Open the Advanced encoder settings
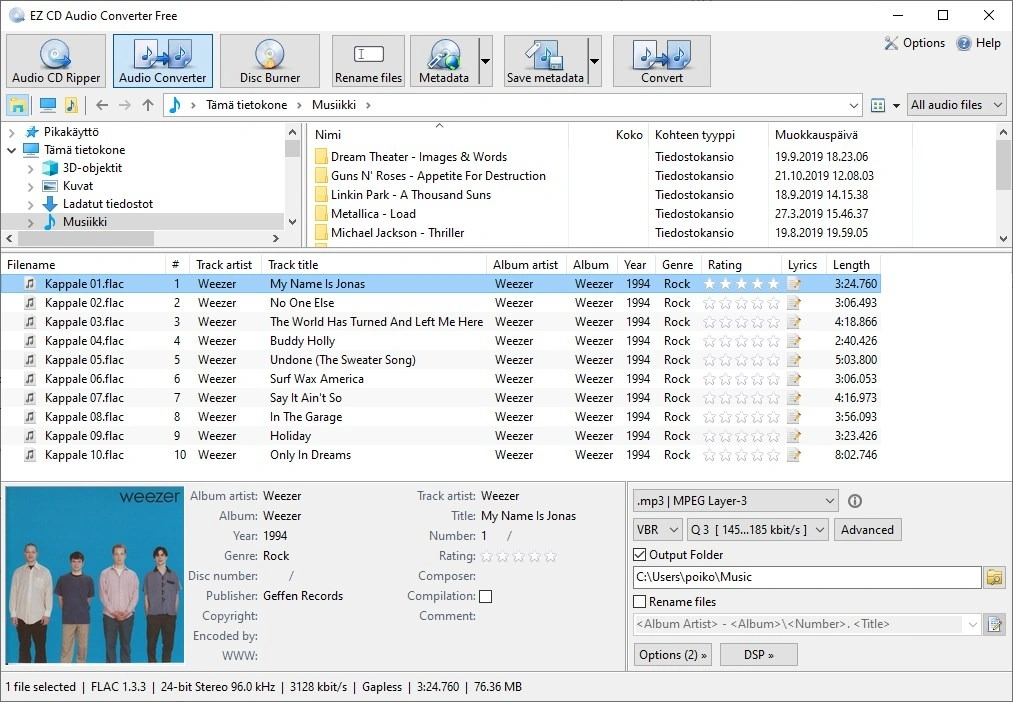Image resolution: width=1013 pixels, height=702 pixels. 866,529
